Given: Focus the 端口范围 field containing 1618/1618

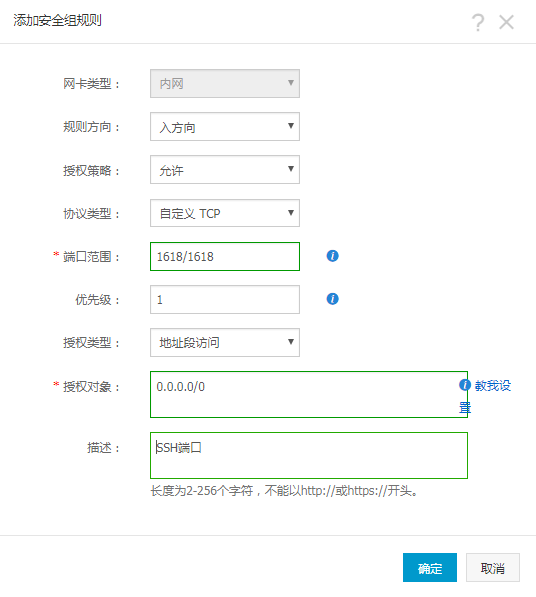Looking at the screenshot, I should 225,256.
